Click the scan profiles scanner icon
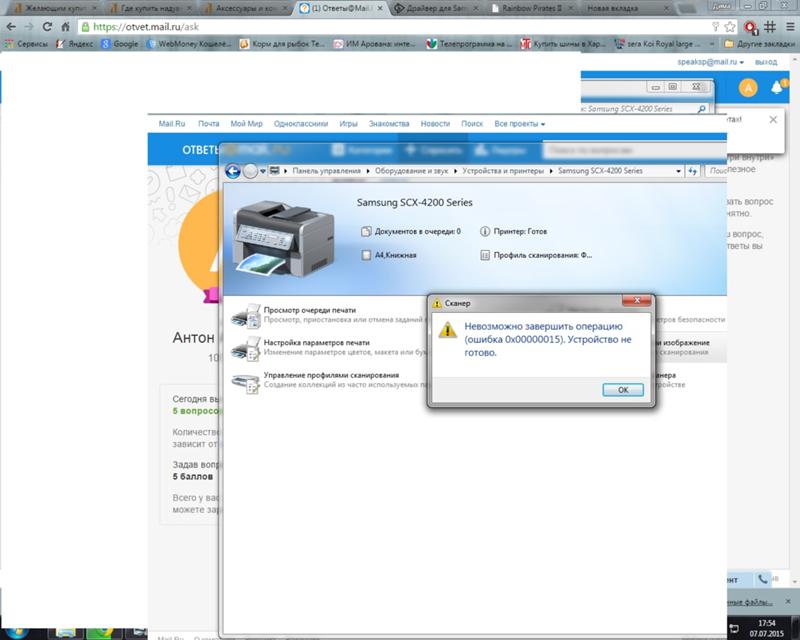The height and width of the screenshot is (640, 800). click(246, 382)
